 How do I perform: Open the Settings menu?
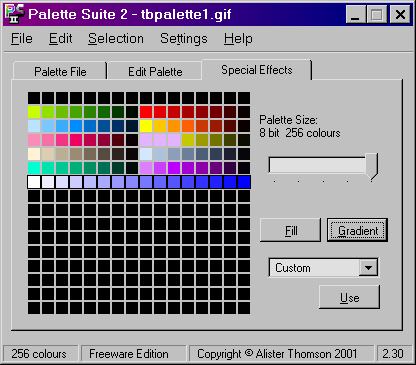(x=184, y=39)
